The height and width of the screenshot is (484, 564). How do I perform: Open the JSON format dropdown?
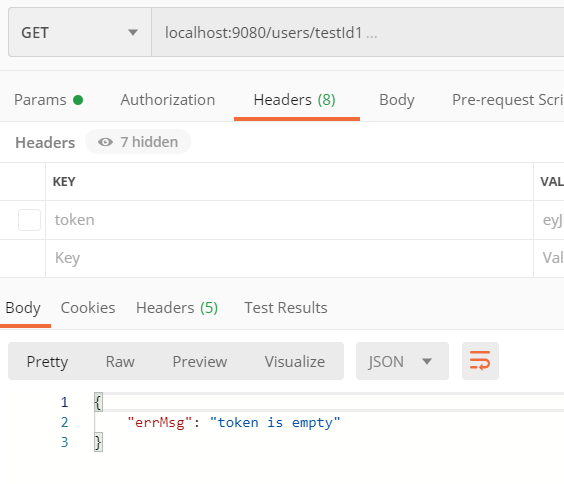point(402,361)
